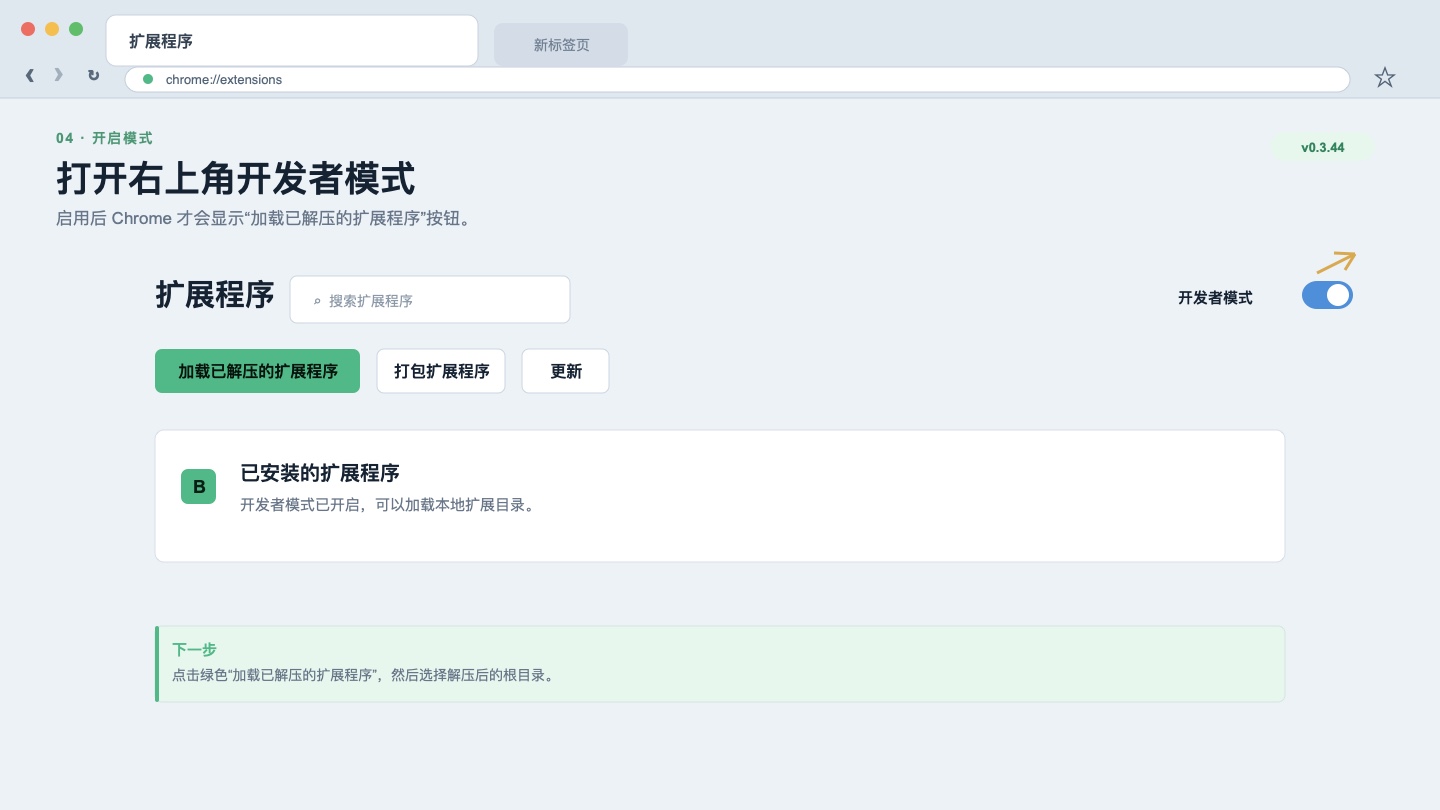Viewport: 1440px width, 810px height.
Task: Click the 已安装的扩展程序 card title
Action: [320, 473]
